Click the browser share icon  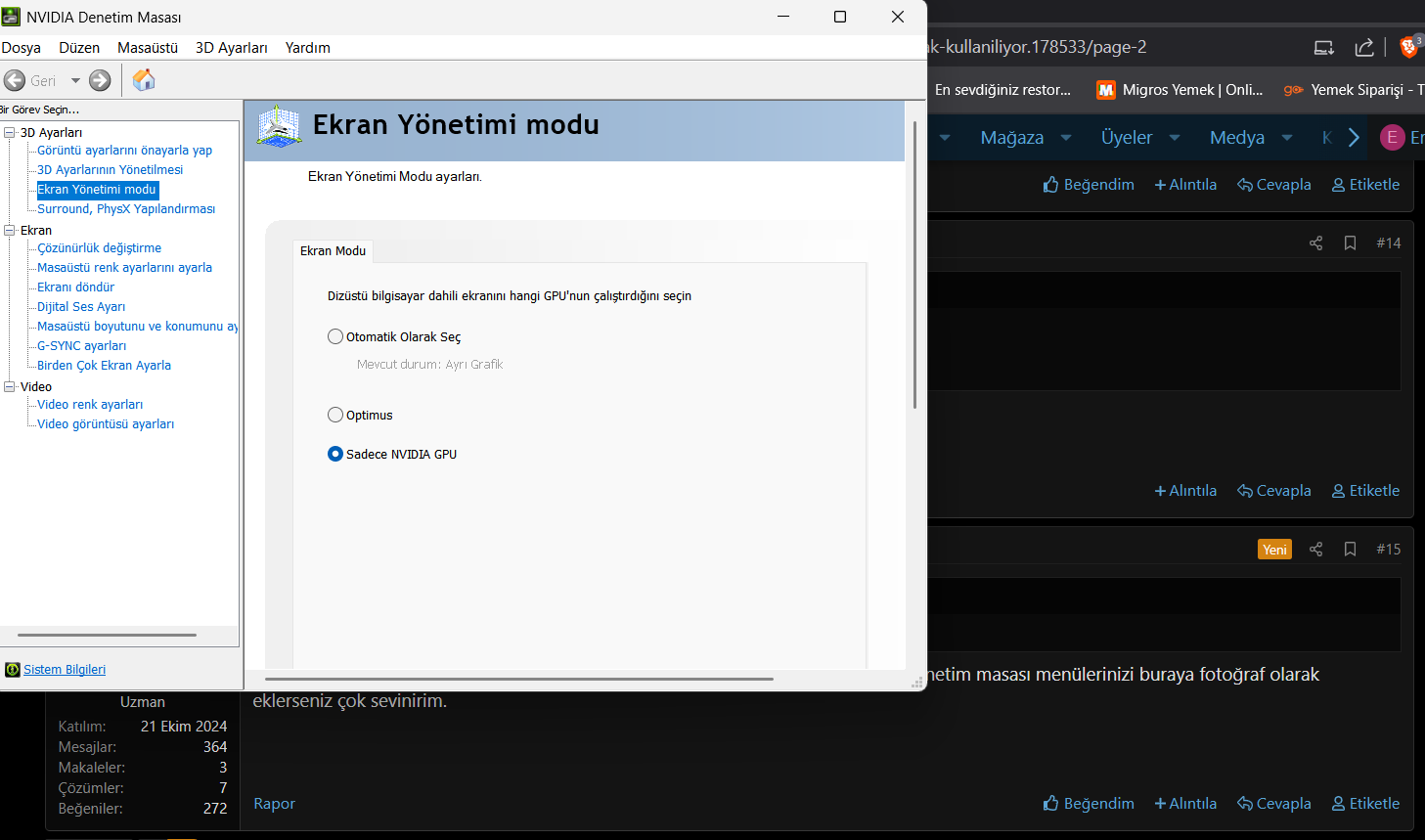(x=1364, y=47)
